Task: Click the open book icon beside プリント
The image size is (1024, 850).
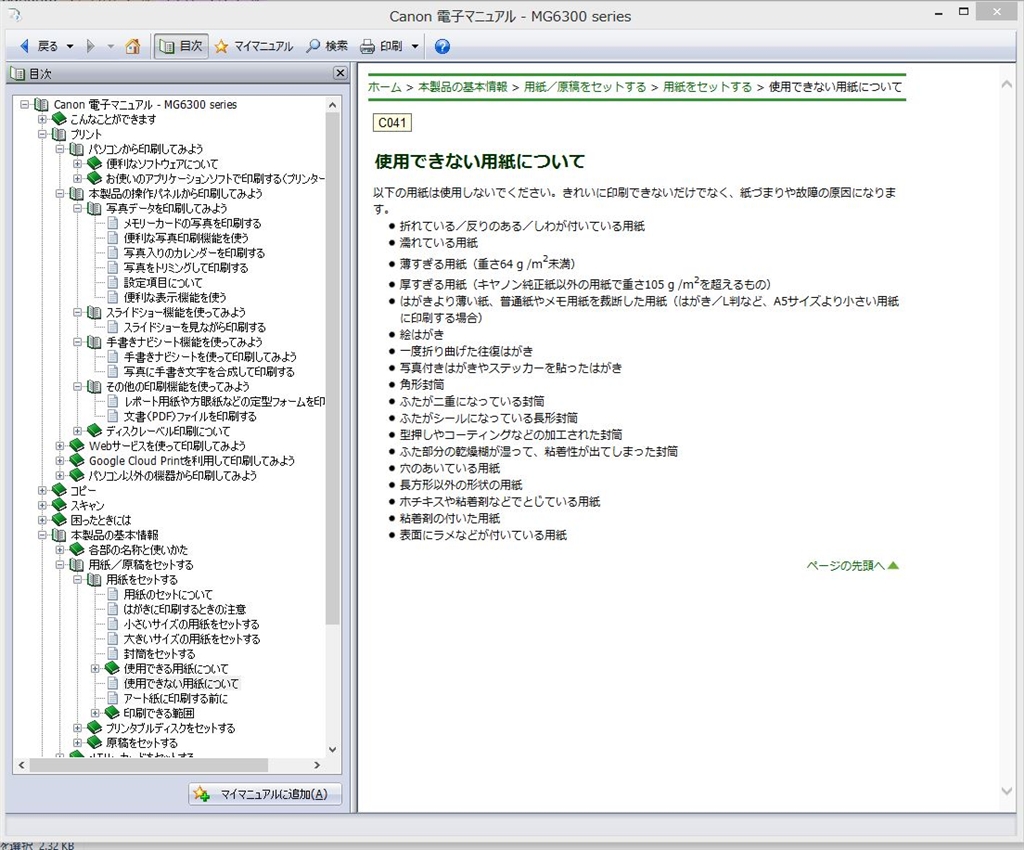Action: (x=59, y=134)
